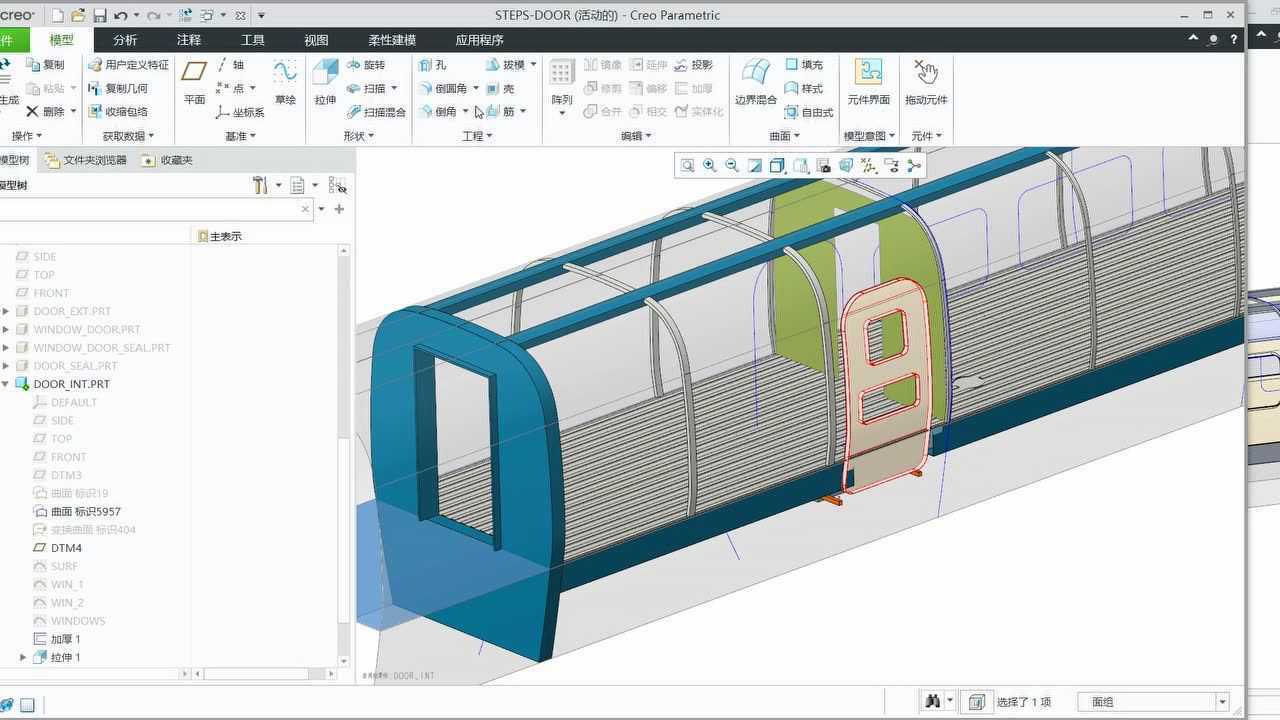Open the 草绘 (Sketch) tool
This screenshot has width=1280, height=720.
285,82
